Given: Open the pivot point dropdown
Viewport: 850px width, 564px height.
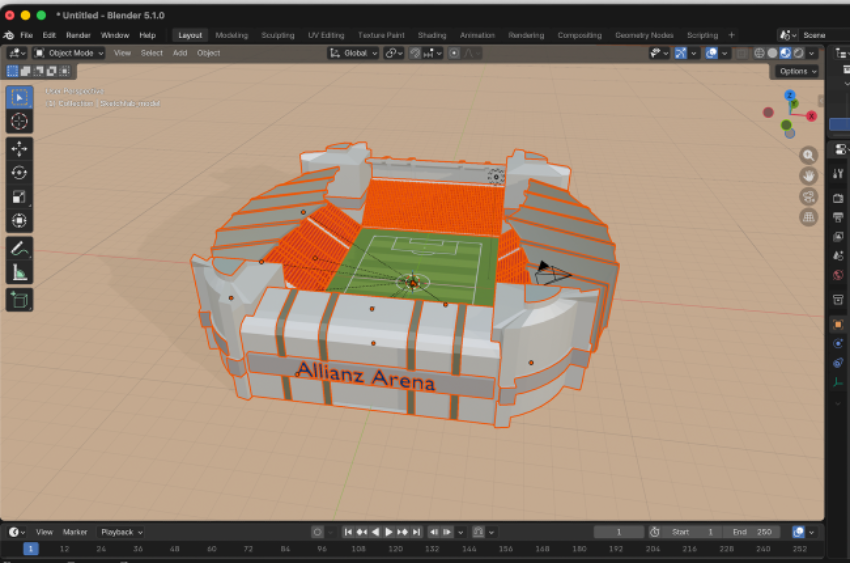Looking at the screenshot, I should [x=394, y=53].
